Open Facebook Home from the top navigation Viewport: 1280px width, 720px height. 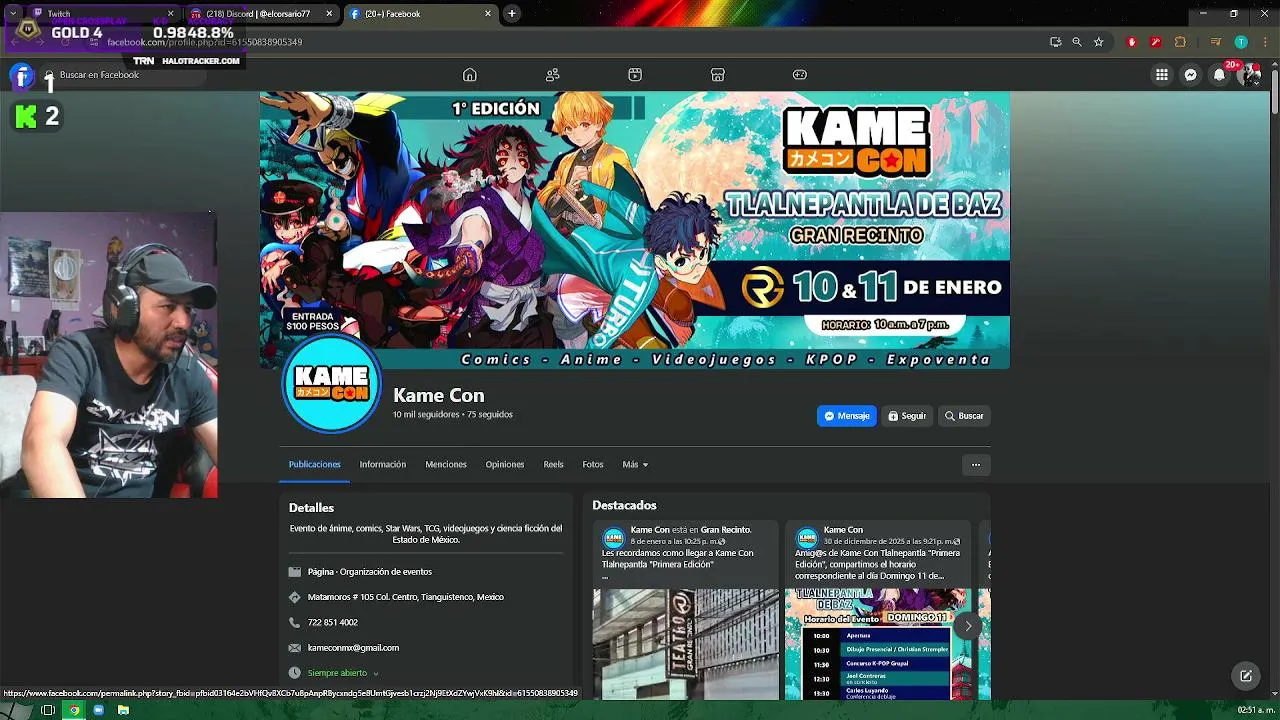pyautogui.click(x=469, y=75)
